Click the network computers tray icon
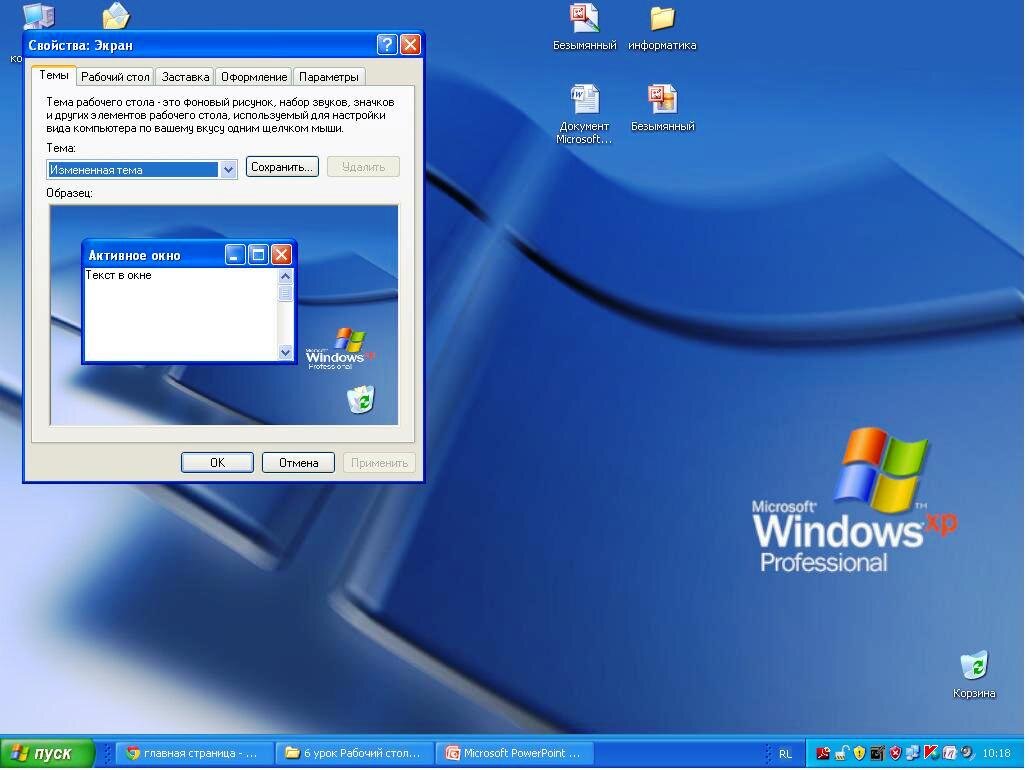Image resolution: width=1029 pixels, height=770 pixels. coord(913,752)
